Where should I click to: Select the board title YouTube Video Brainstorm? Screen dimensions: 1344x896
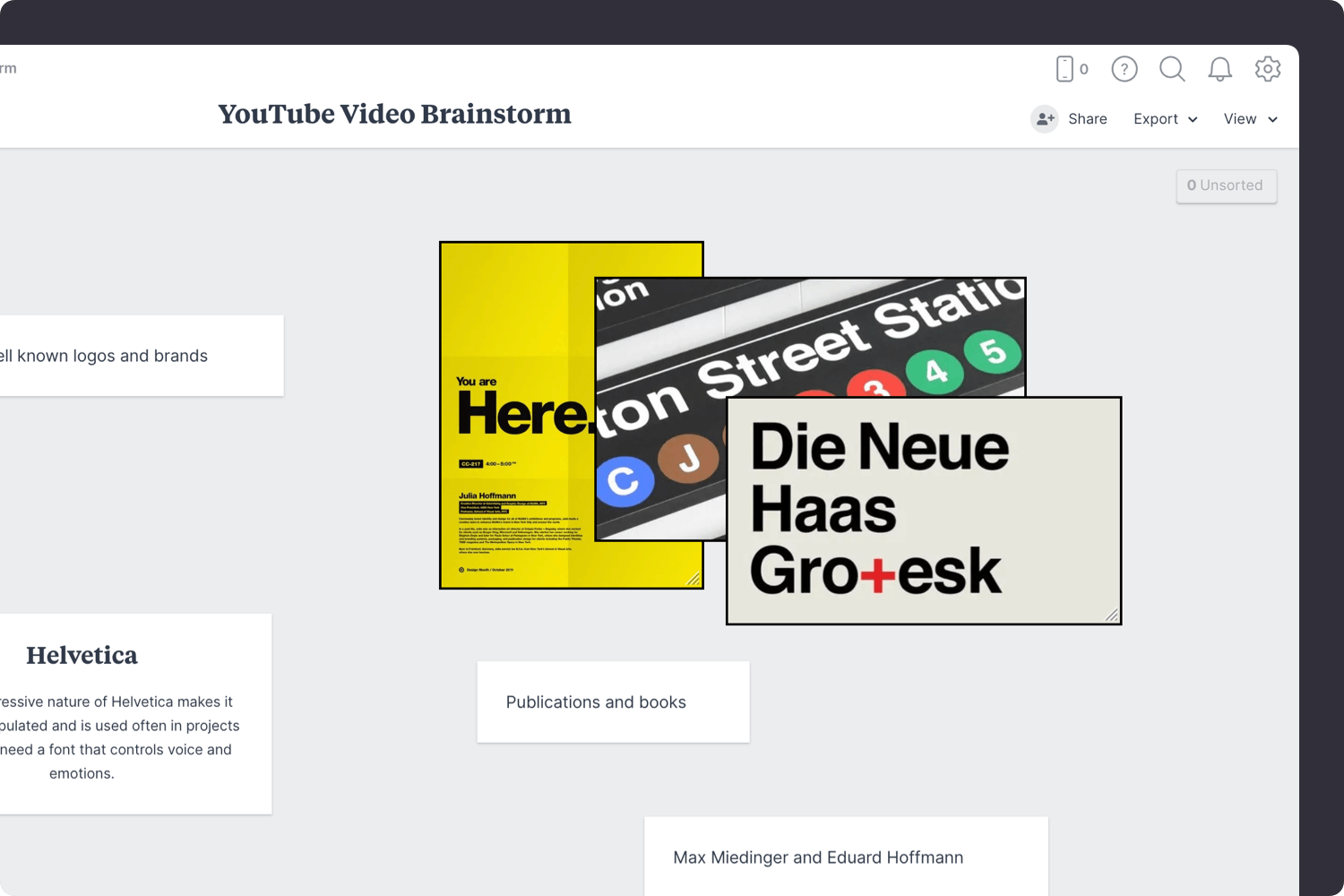coord(394,114)
